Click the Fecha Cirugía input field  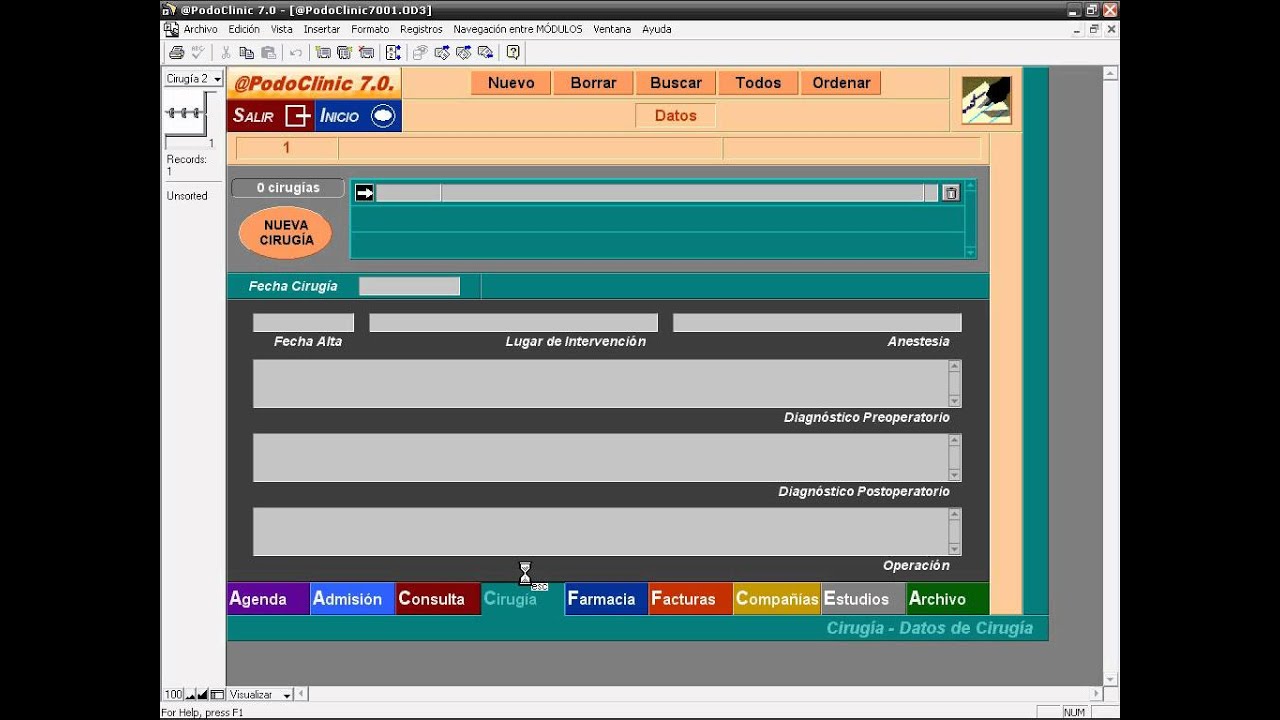(409, 286)
